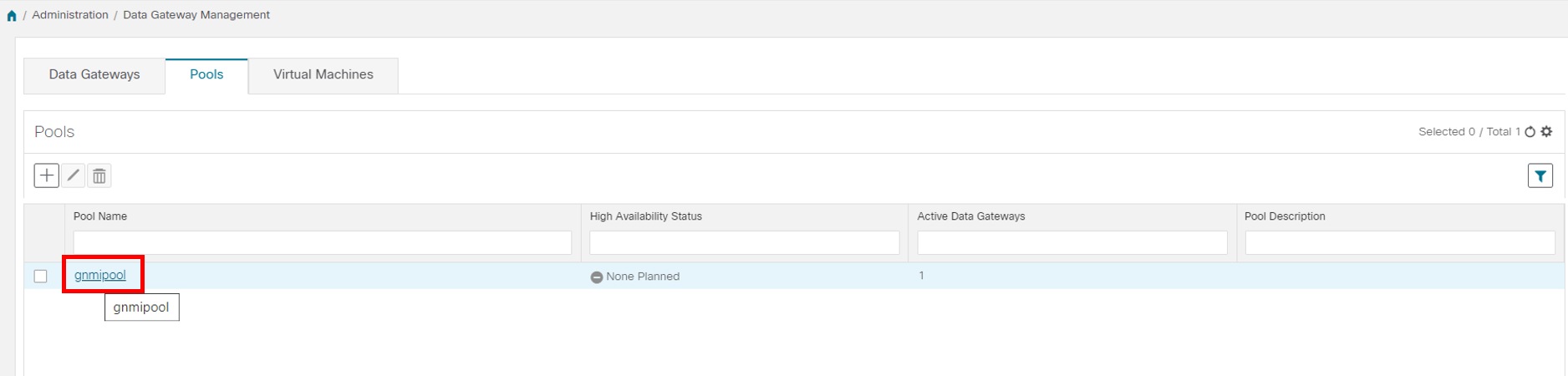
Task: Select the gnmipool row checkbox
Action: (x=40, y=277)
